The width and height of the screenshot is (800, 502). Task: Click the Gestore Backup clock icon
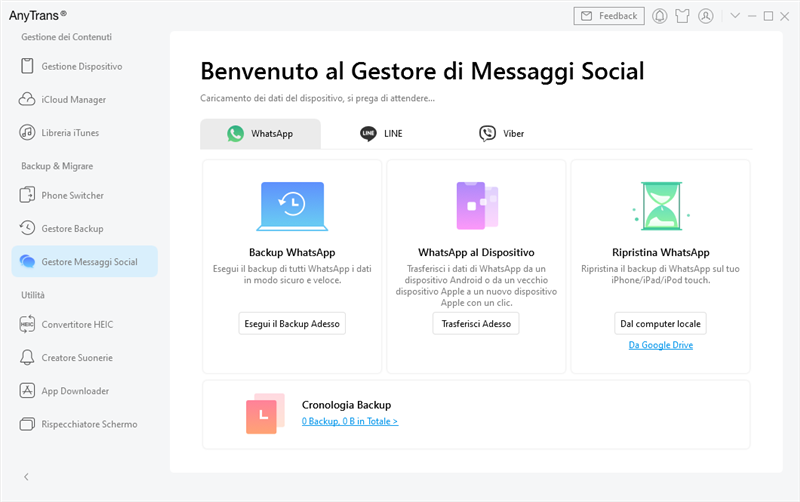[27, 228]
